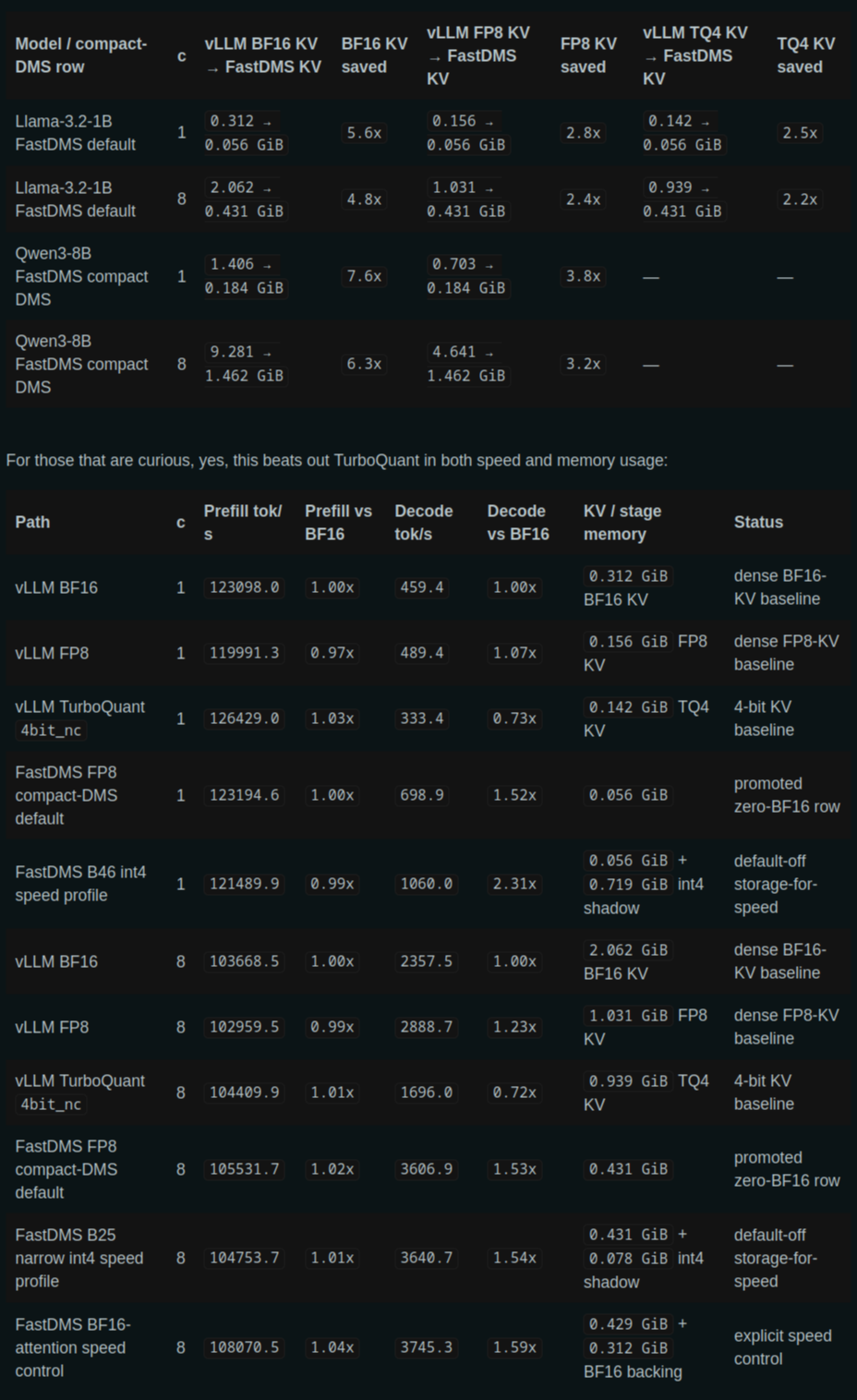Click the 'Prefill tok/s' column header
This screenshot has height=1400, width=857.
[x=243, y=523]
